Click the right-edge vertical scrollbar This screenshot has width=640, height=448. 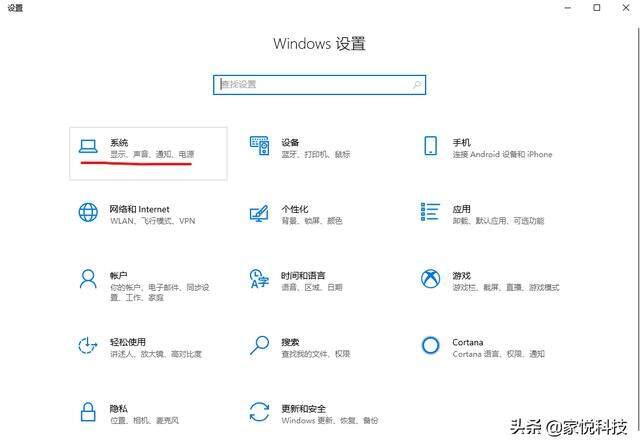pos(638,228)
